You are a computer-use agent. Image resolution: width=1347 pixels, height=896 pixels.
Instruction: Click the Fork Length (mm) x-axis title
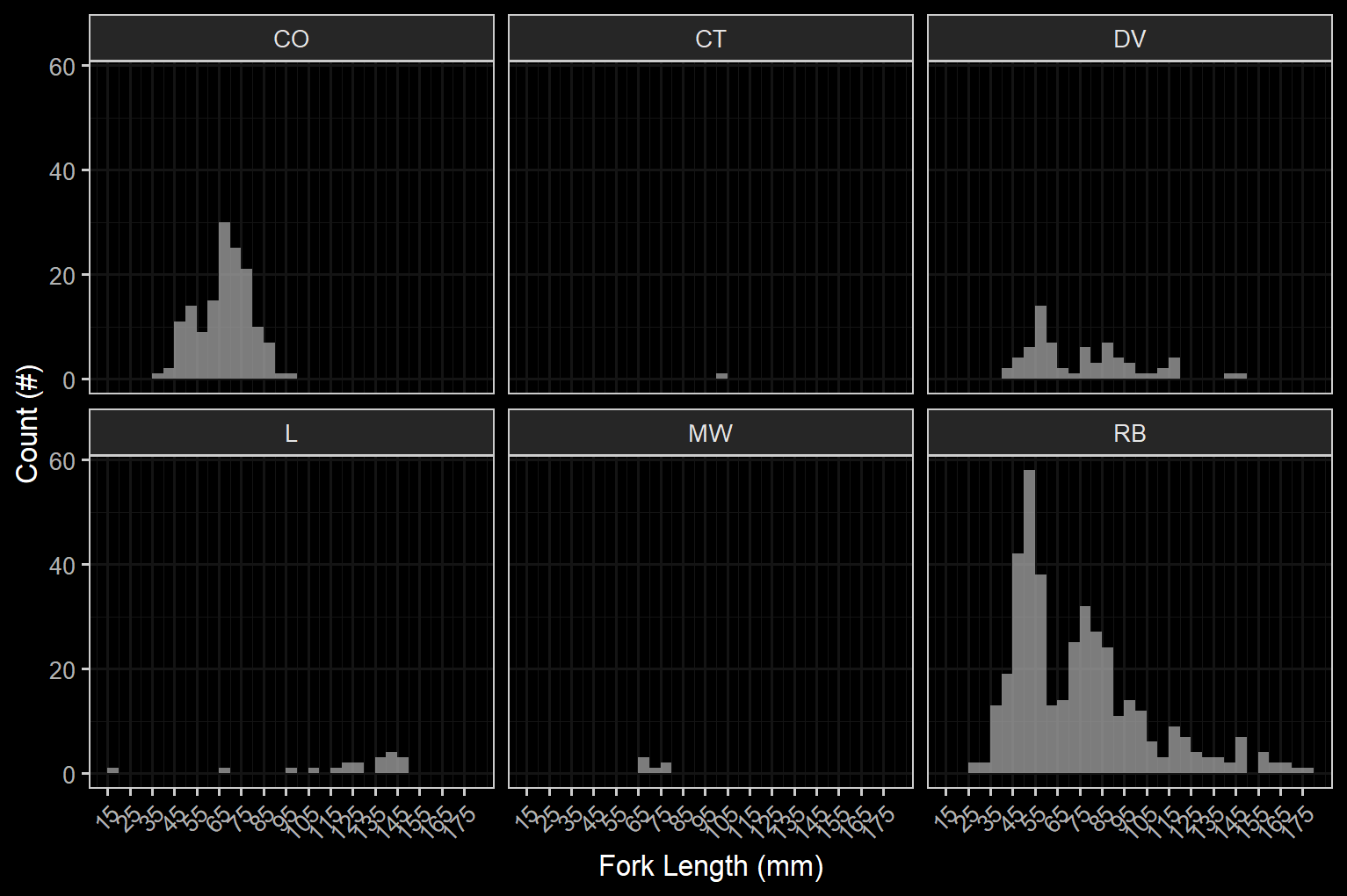coord(711,866)
